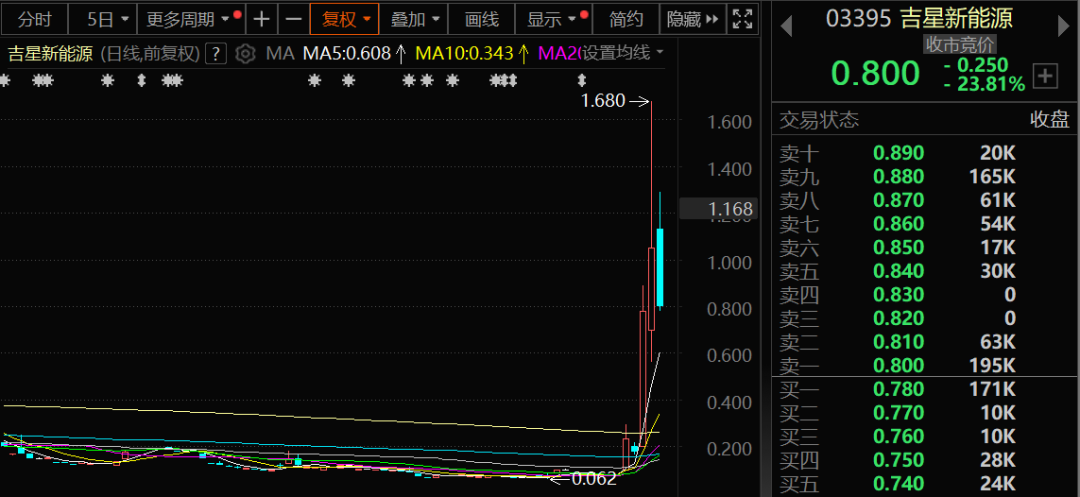Select the 卖十 0.890 order row
1080x497 pixels.
coord(925,153)
